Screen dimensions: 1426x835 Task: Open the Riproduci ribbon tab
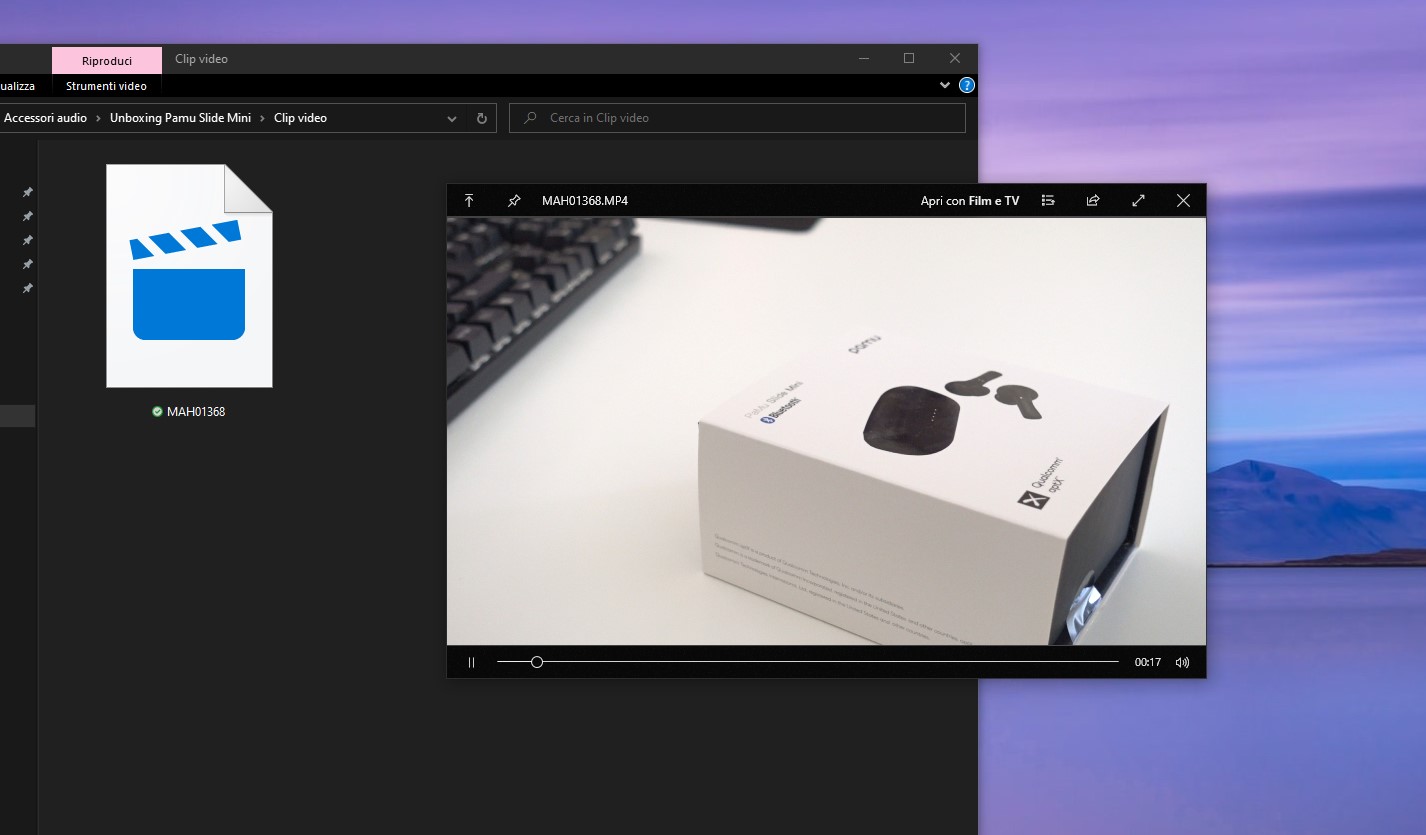pyautogui.click(x=107, y=61)
